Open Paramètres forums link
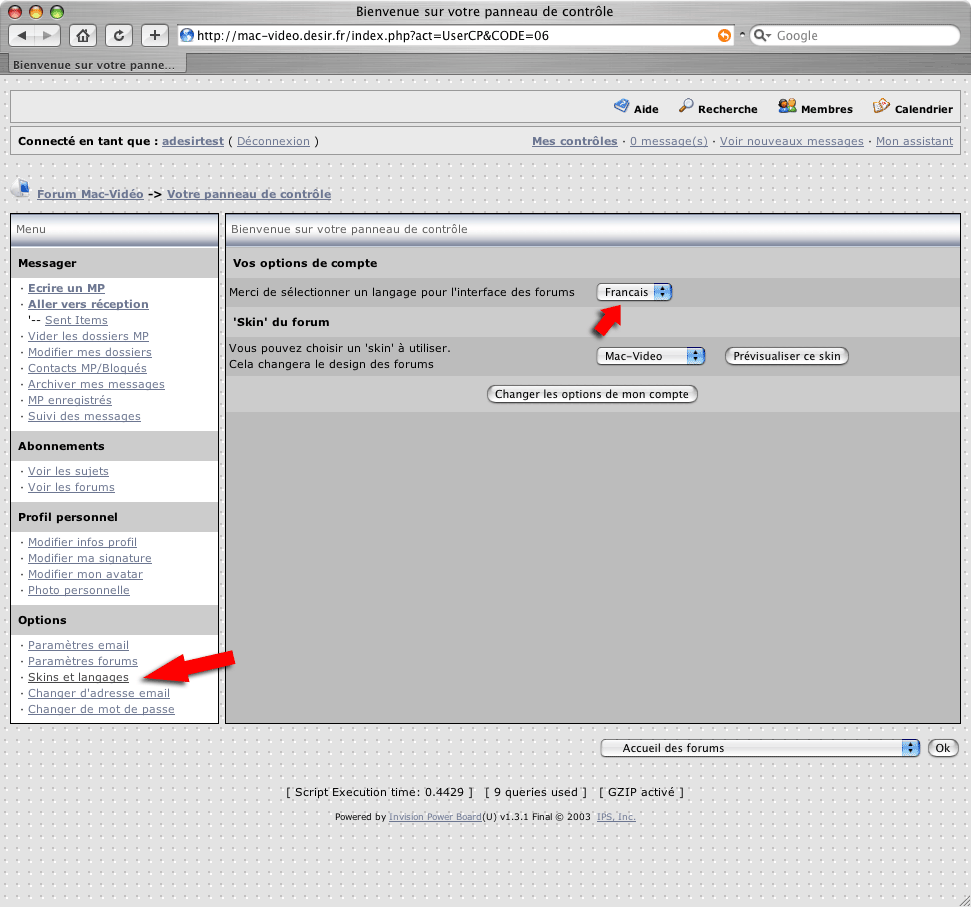971x907 pixels. pos(83,661)
